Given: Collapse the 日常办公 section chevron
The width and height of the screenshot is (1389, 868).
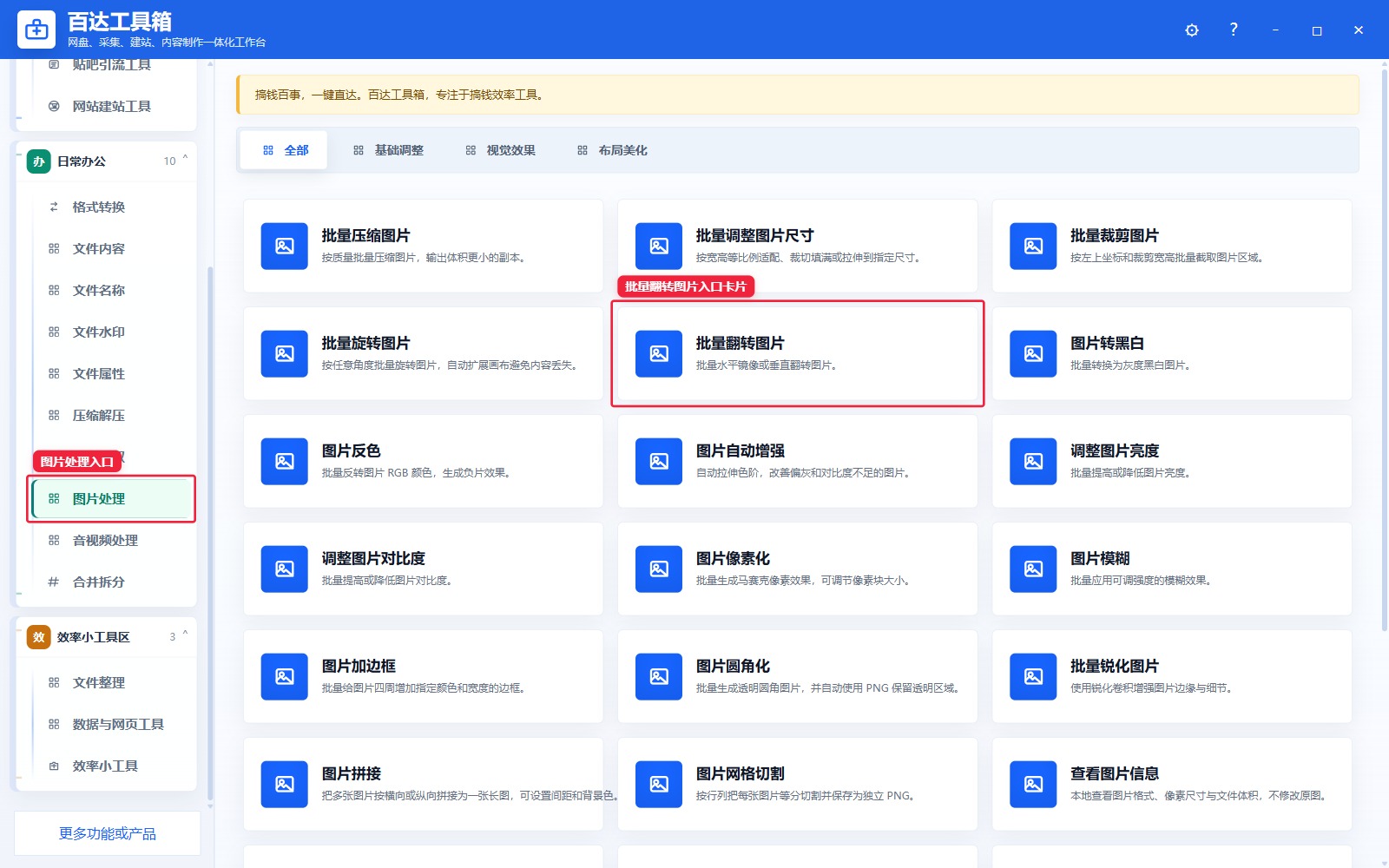Looking at the screenshot, I should (185, 159).
